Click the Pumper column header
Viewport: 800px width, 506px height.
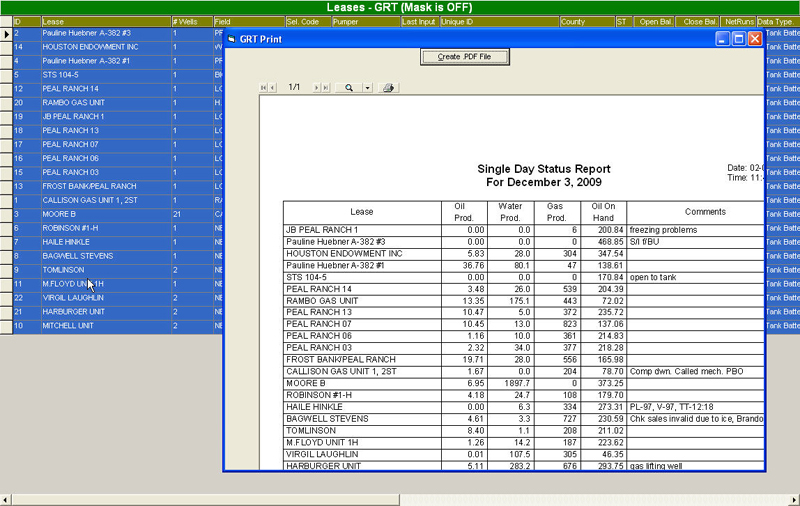tap(365, 21)
